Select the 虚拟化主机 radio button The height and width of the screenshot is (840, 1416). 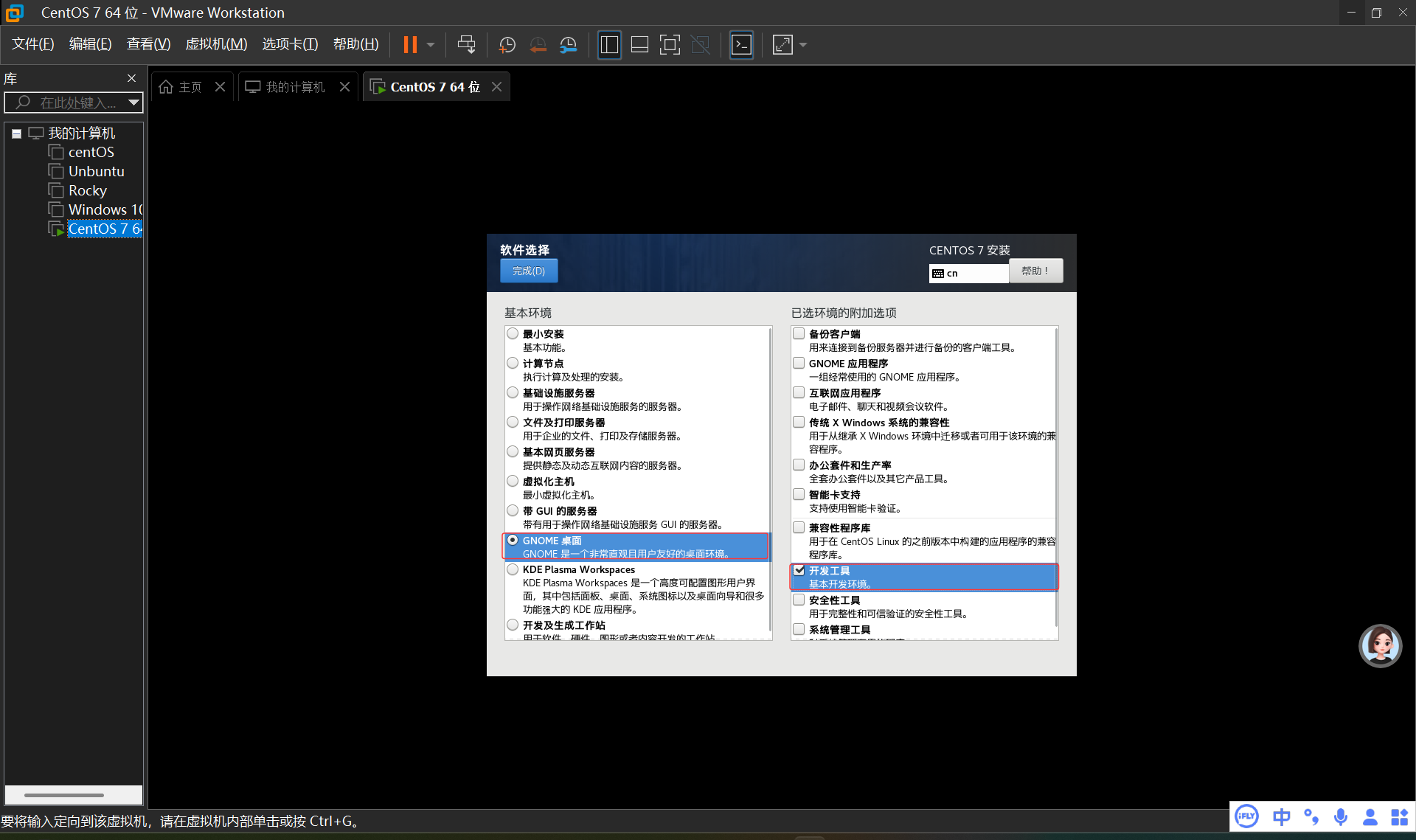(x=513, y=482)
